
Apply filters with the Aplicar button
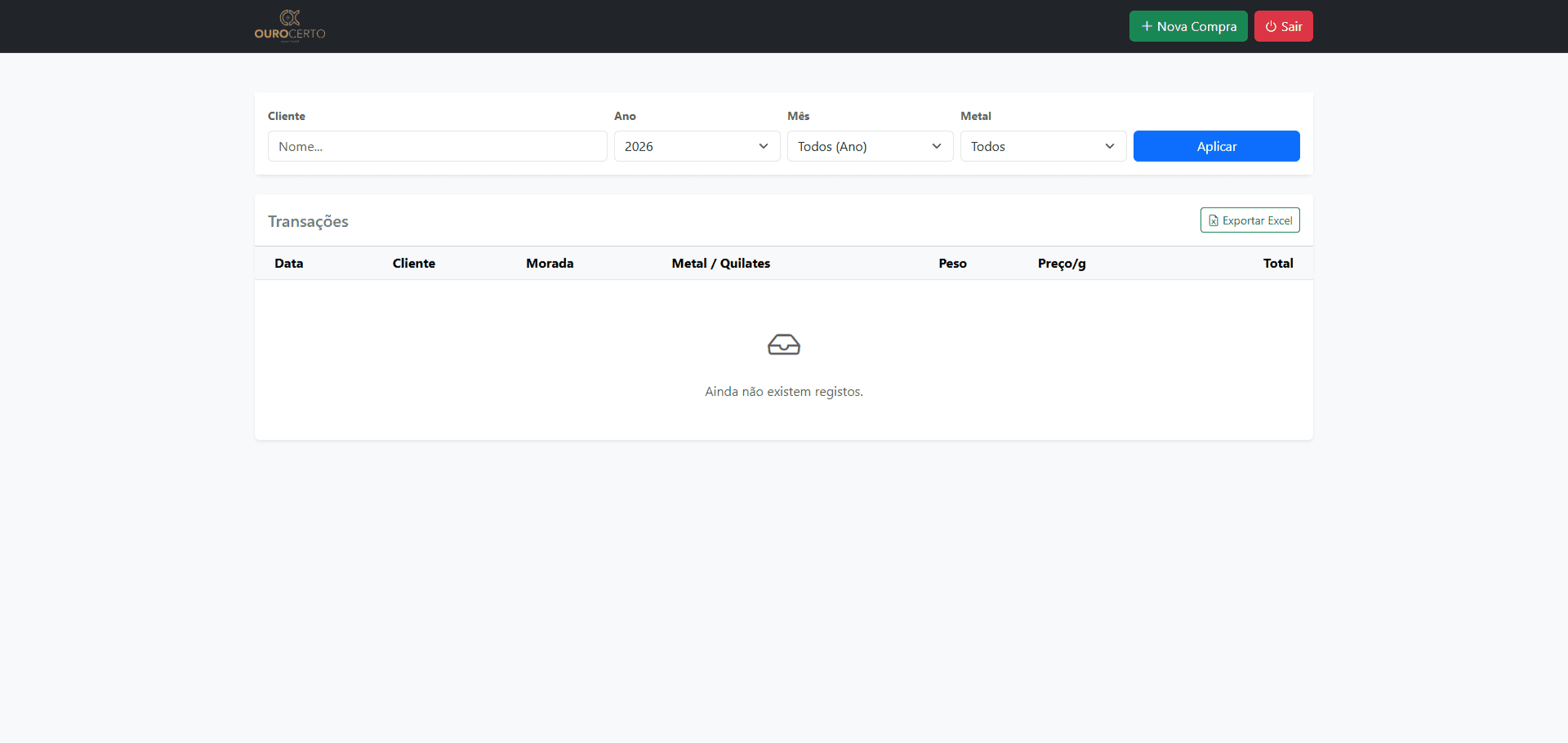pos(1216,146)
